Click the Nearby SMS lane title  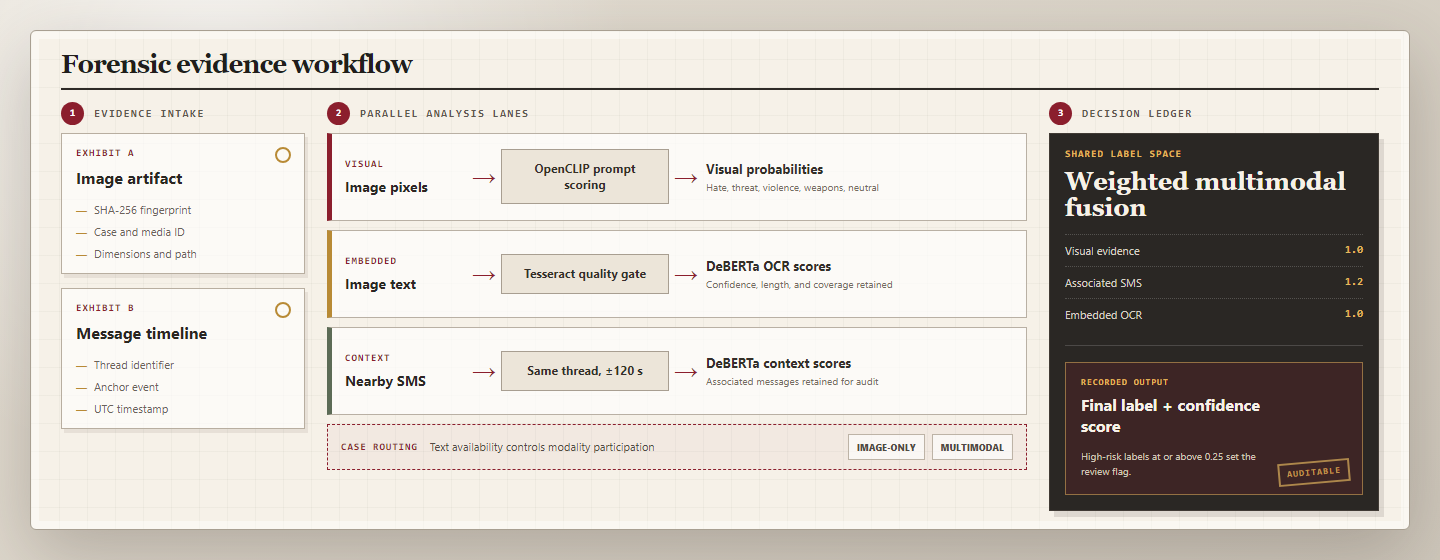pos(386,381)
